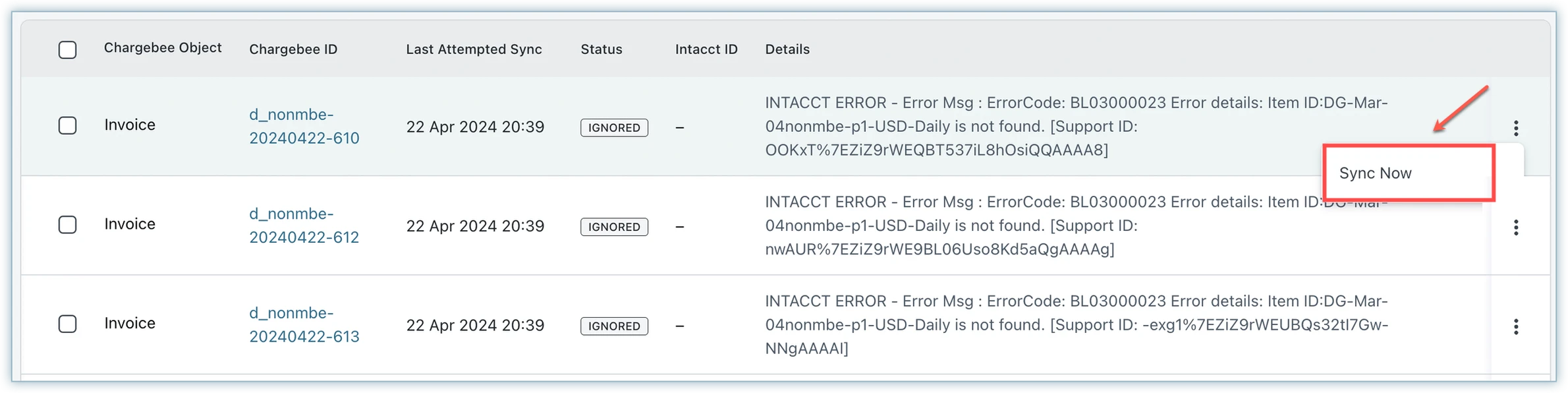
Task: Open the three-dot menu for invoice 20240422-613
Action: pos(1516,326)
